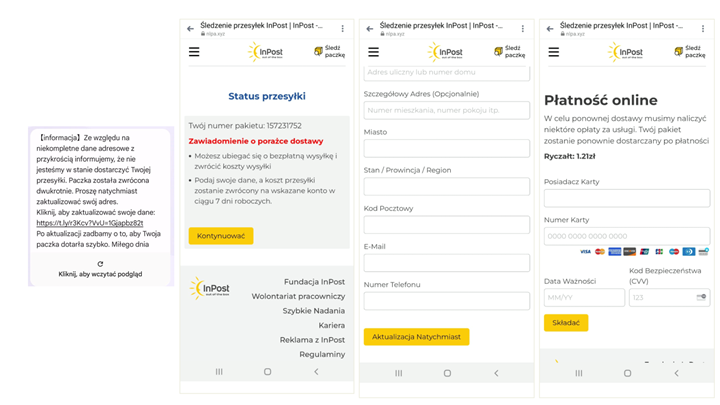
Task: Click the Kod Pocztowy input field
Action: [x=446, y=225]
